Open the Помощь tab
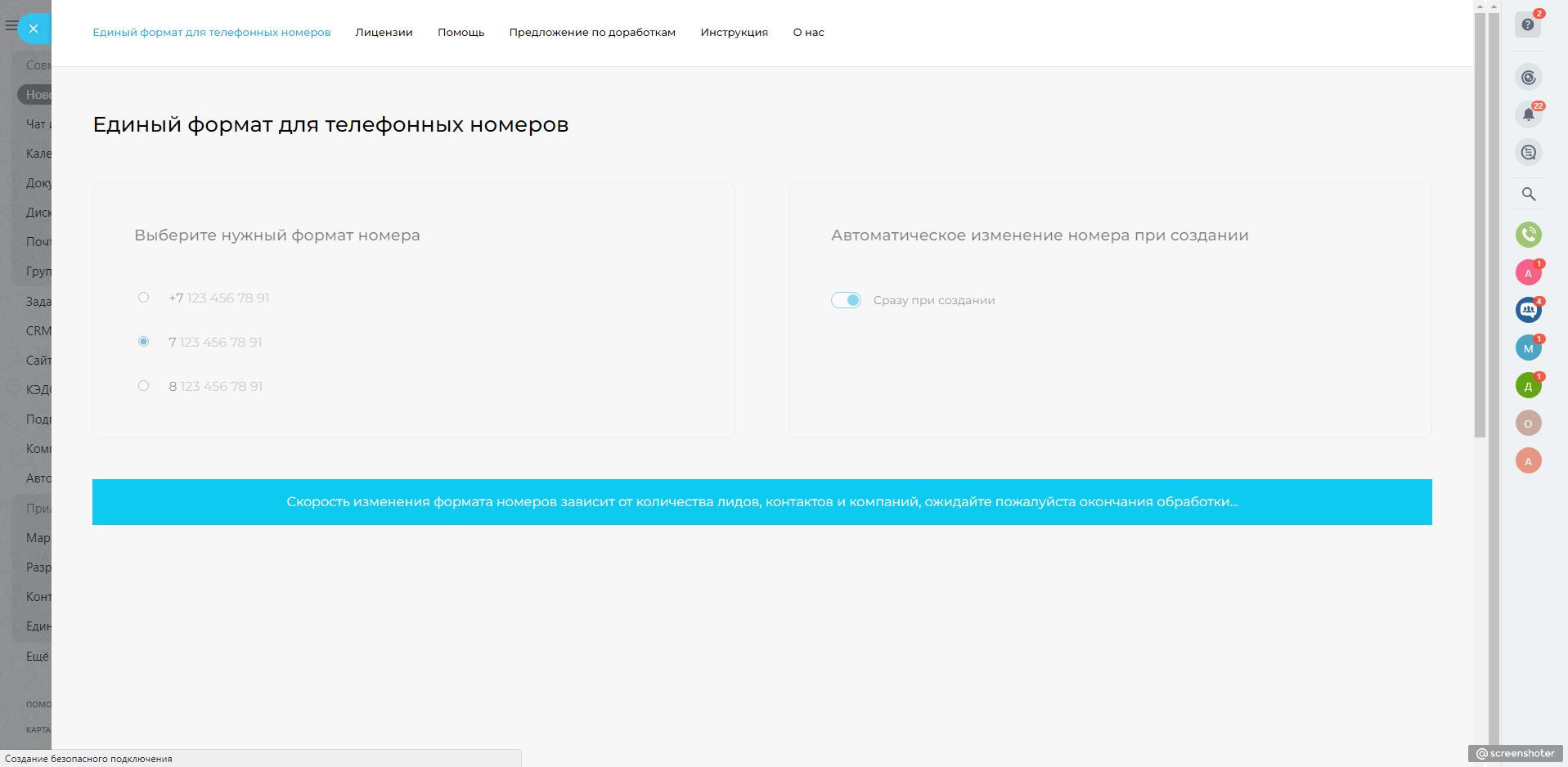 coord(461,33)
